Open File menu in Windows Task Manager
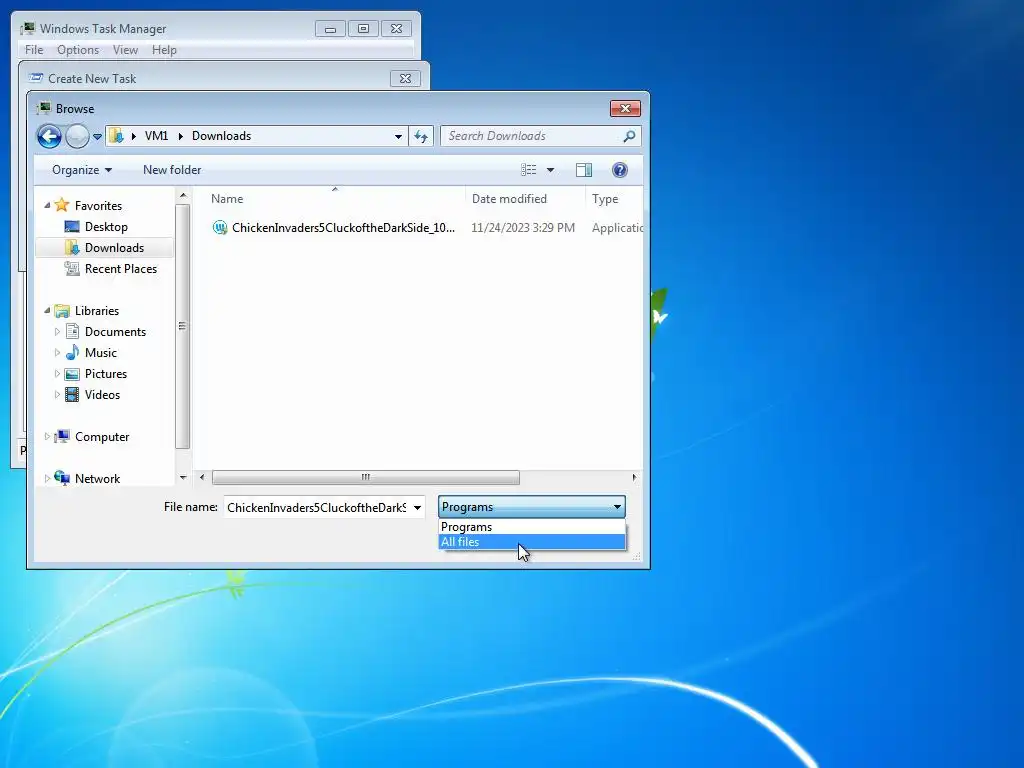The width and height of the screenshot is (1024, 768). [34, 50]
